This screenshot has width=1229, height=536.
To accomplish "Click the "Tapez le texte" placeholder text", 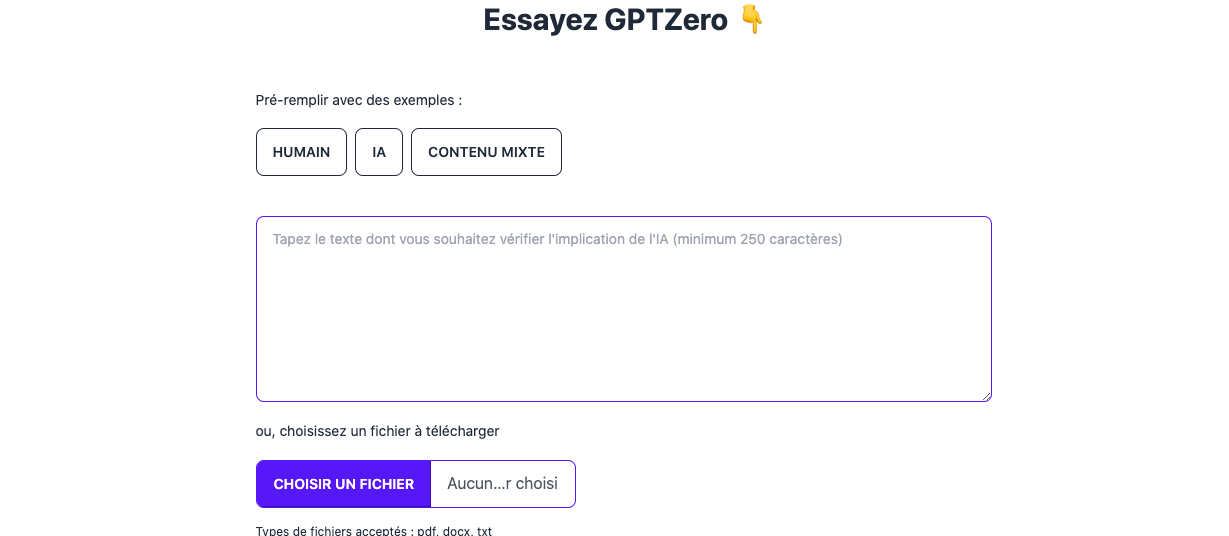I will coord(320,240).
